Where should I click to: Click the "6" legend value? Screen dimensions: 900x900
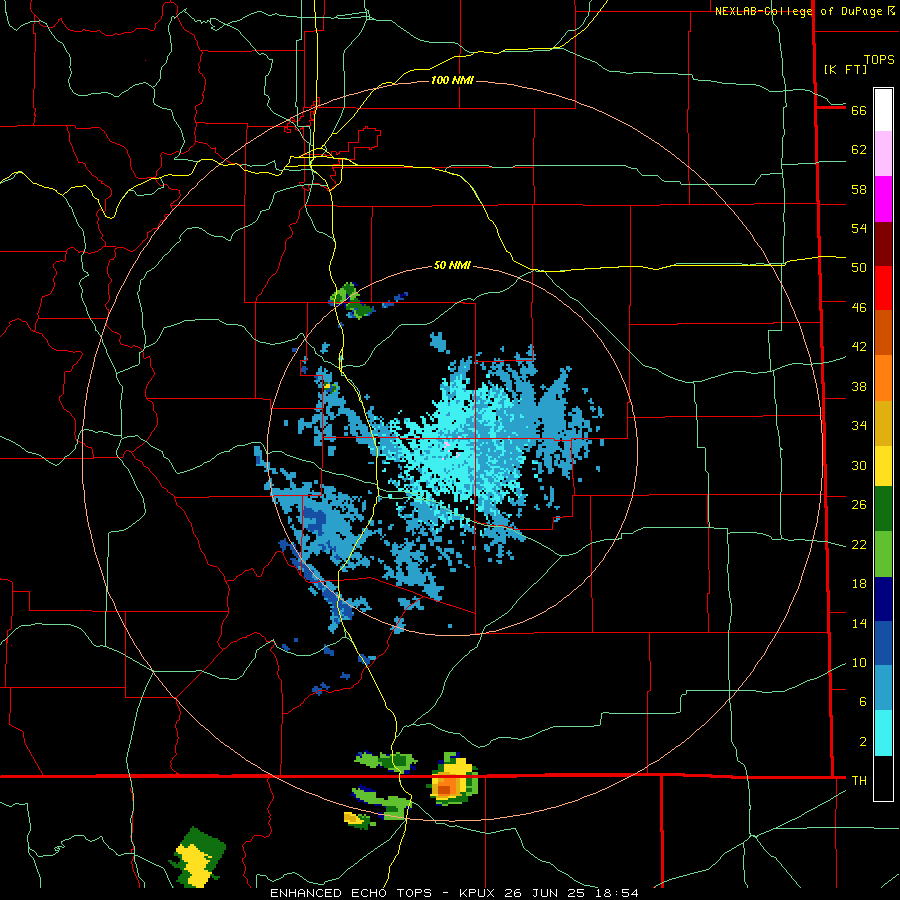tap(863, 702)
